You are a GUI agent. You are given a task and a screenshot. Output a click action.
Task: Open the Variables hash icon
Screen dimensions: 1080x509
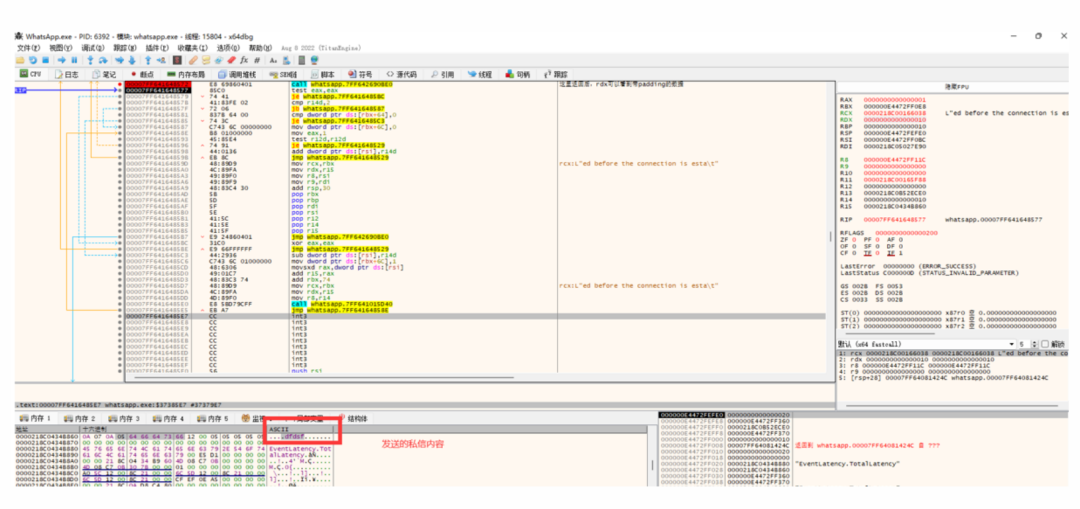[256, 60]
